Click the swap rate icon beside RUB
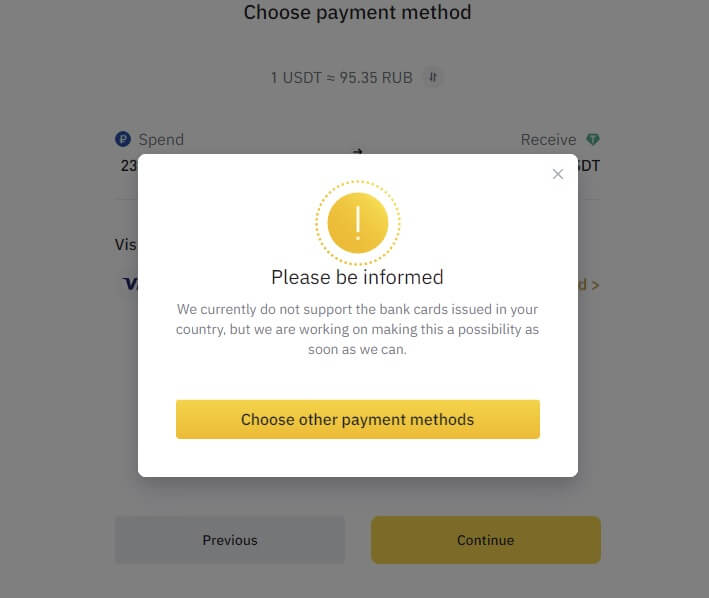The height and width of the screenshot is (598, 709). click(432, 77)
